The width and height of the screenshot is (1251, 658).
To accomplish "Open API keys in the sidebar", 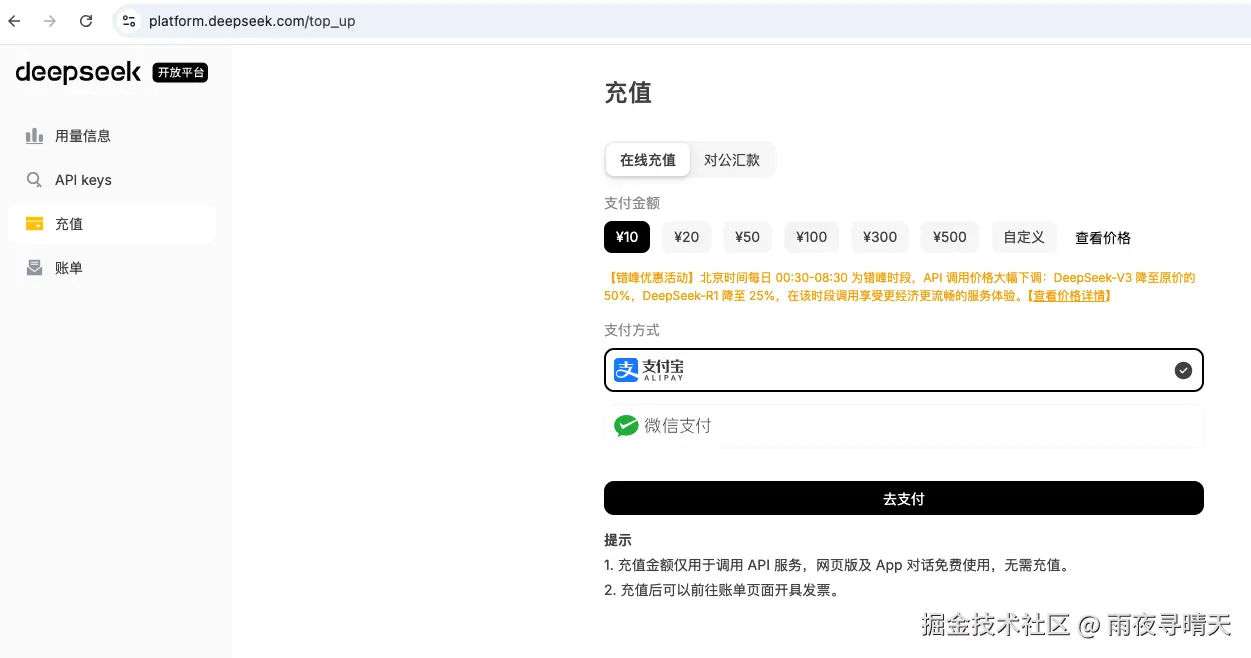I will (x=112, y=180).
